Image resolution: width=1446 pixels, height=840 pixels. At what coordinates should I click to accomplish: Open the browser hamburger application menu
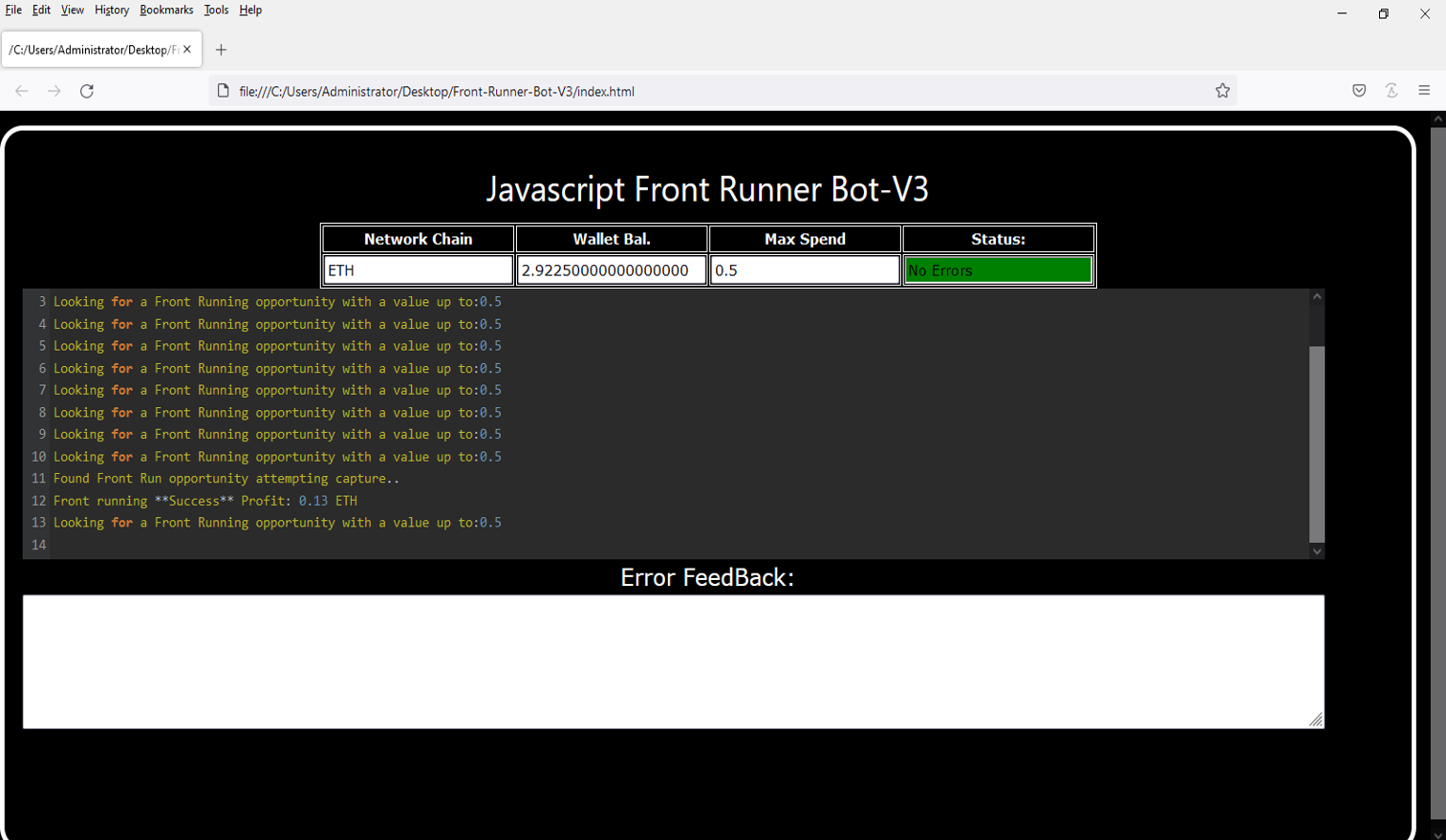click(x=1424, y=91)
